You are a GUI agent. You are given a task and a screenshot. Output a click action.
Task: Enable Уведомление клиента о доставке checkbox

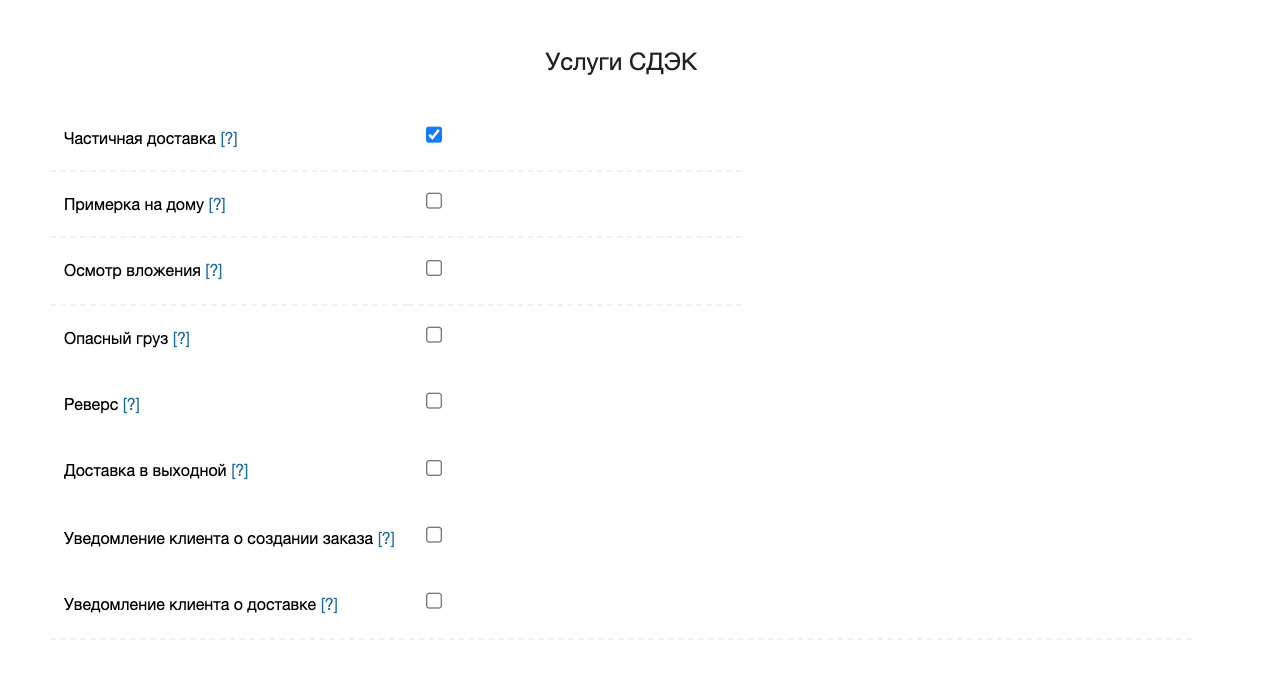click(433, 601)
